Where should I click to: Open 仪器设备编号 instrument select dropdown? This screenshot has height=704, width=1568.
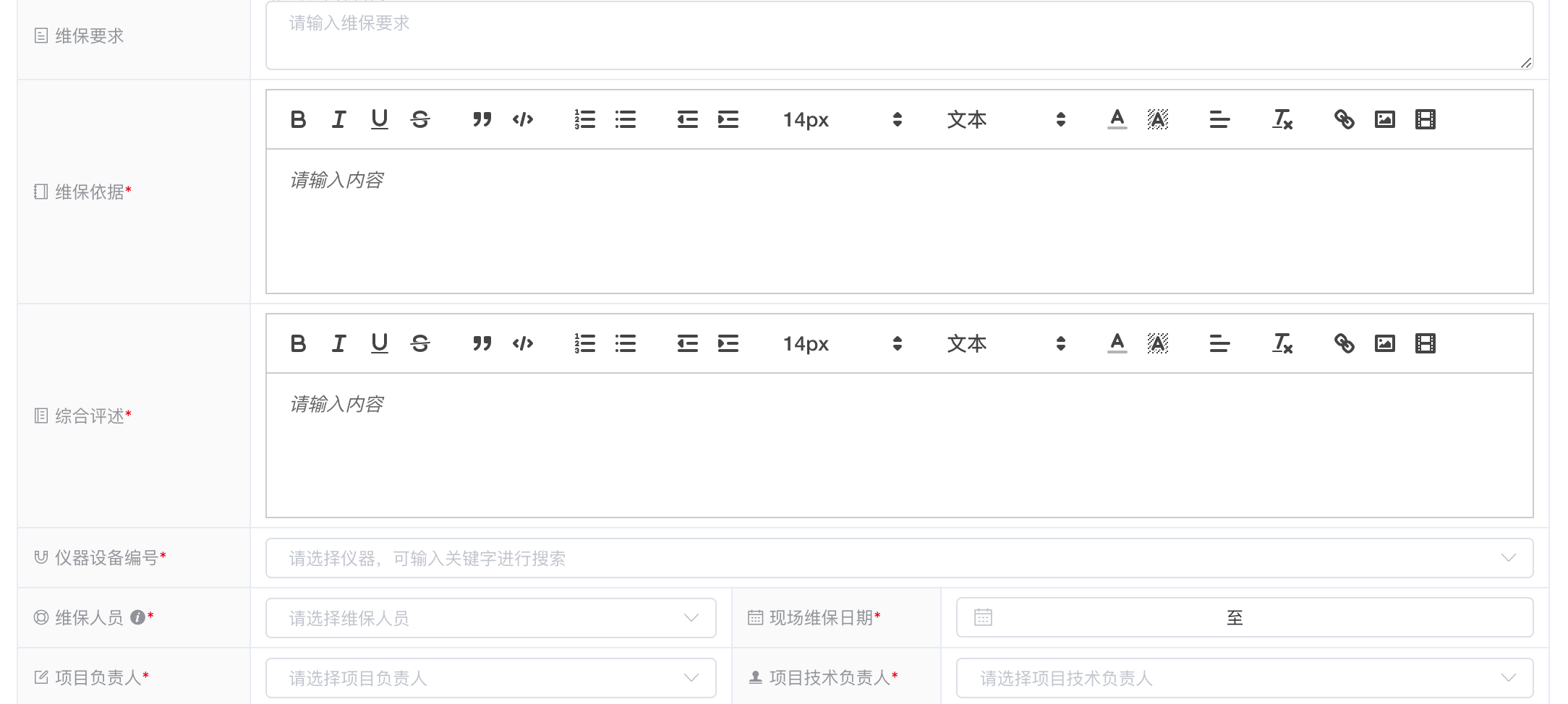(x=899, y=558)
